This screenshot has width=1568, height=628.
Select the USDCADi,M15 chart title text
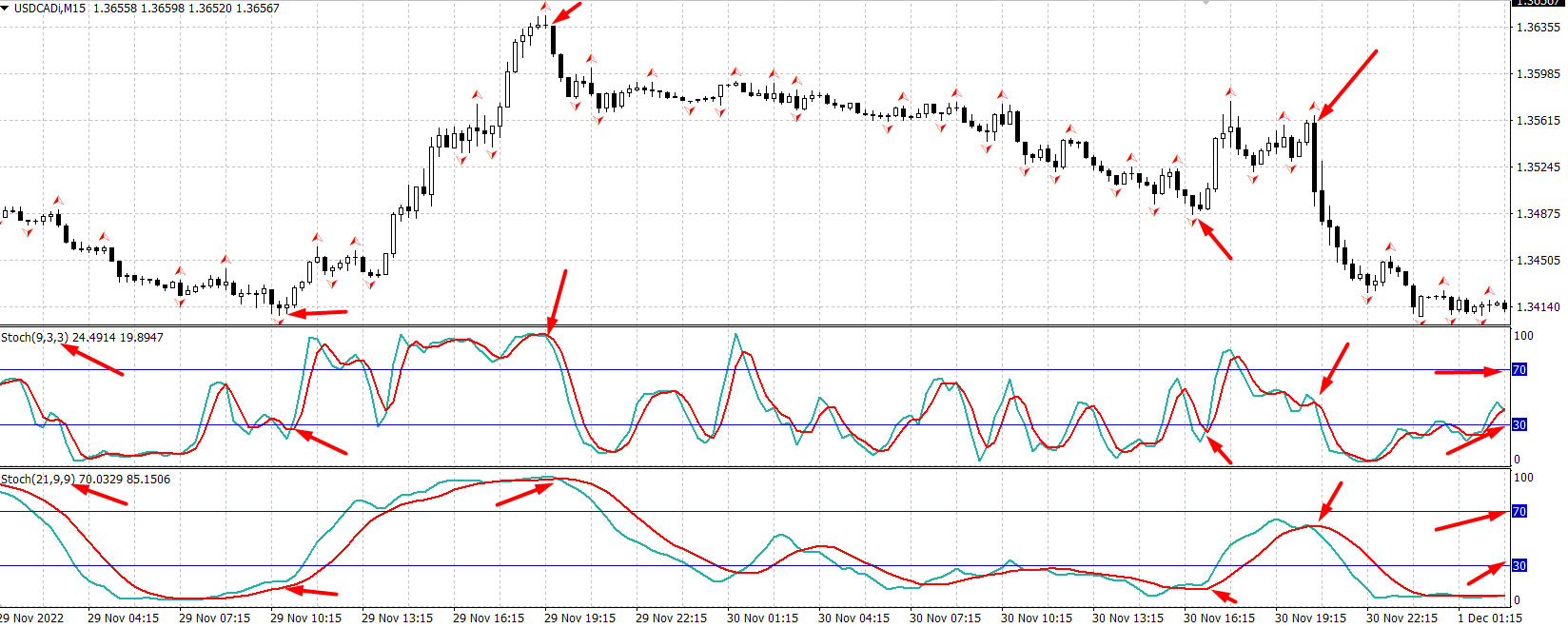point(49,8)
